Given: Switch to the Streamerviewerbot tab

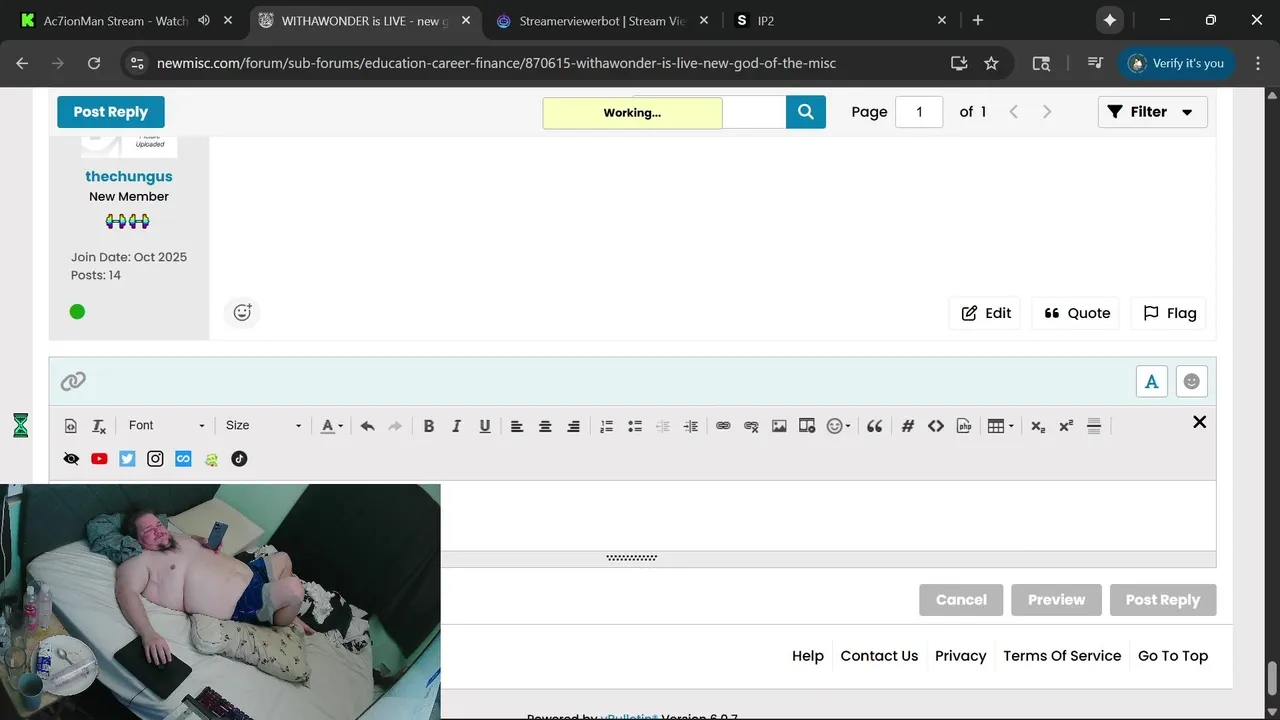Looking at the screenshot, I should 606,20.
